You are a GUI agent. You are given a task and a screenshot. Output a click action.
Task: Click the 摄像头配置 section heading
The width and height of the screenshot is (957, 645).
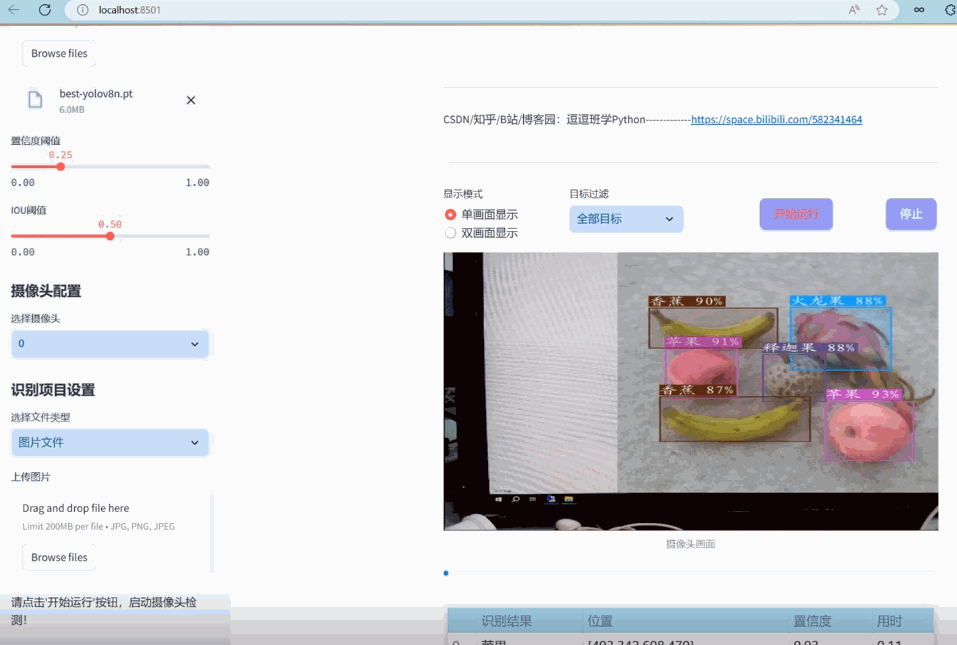tap(46, 291)
